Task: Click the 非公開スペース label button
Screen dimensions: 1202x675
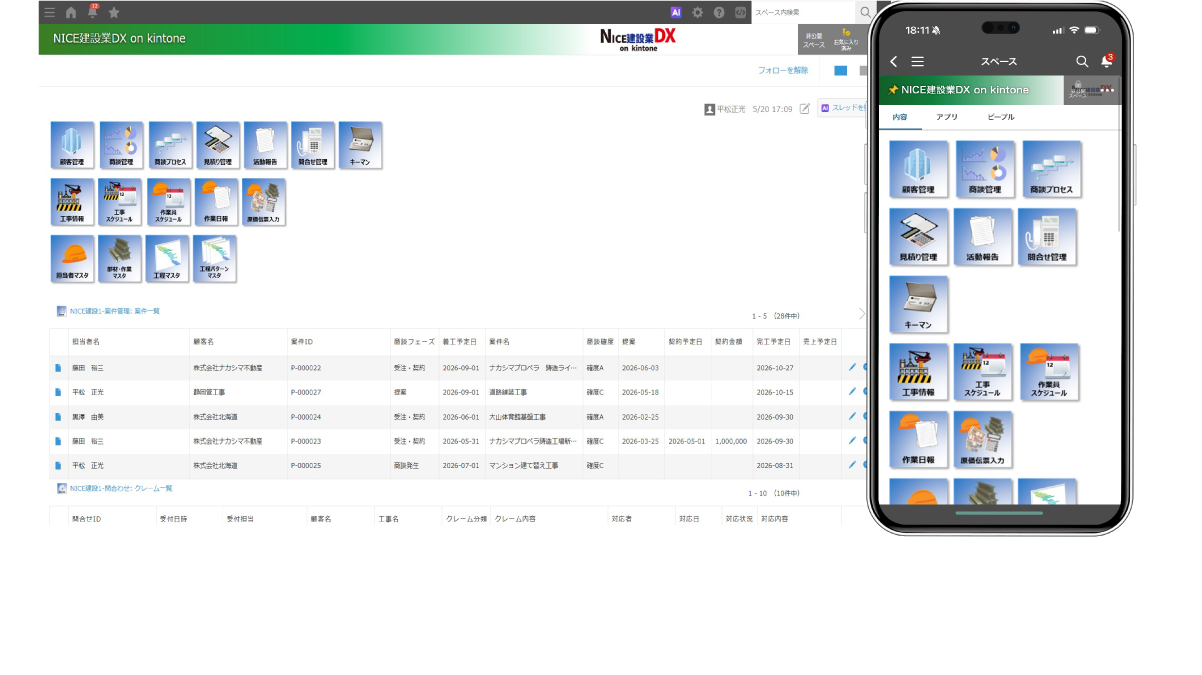Action: pyautogui.click(x=814, y=40)
